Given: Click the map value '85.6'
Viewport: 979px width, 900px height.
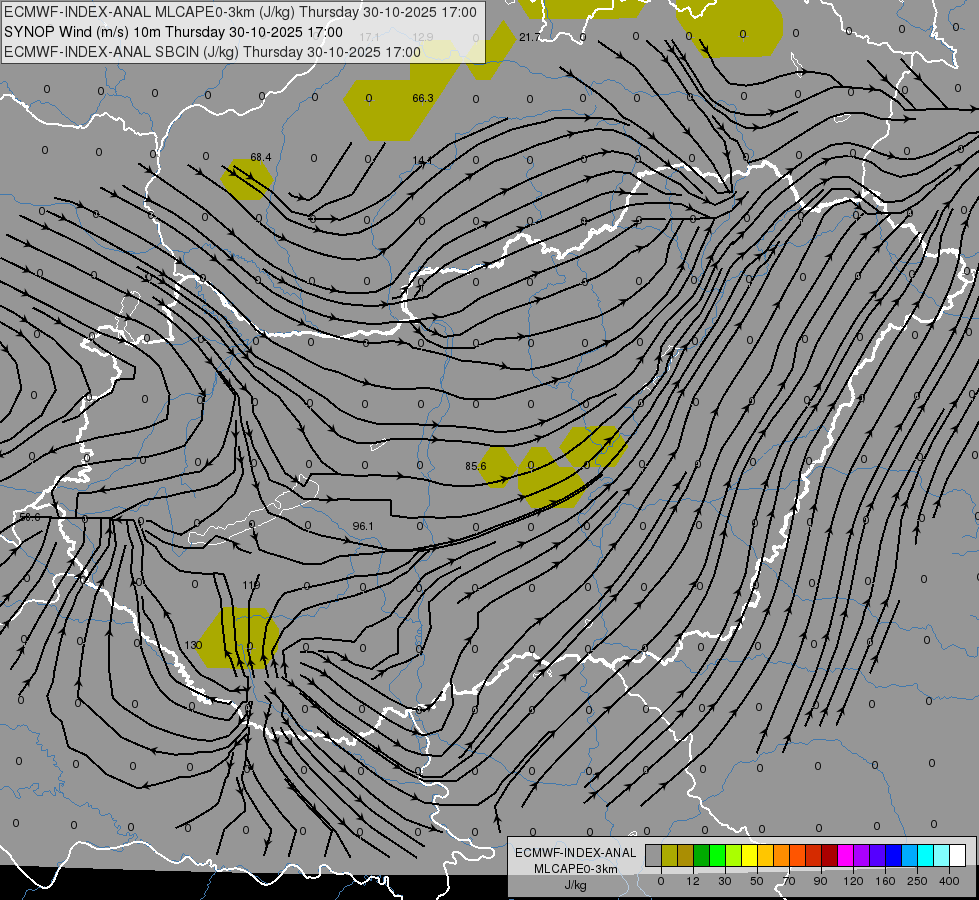Looking at the screenshot, I should [476, 466].
